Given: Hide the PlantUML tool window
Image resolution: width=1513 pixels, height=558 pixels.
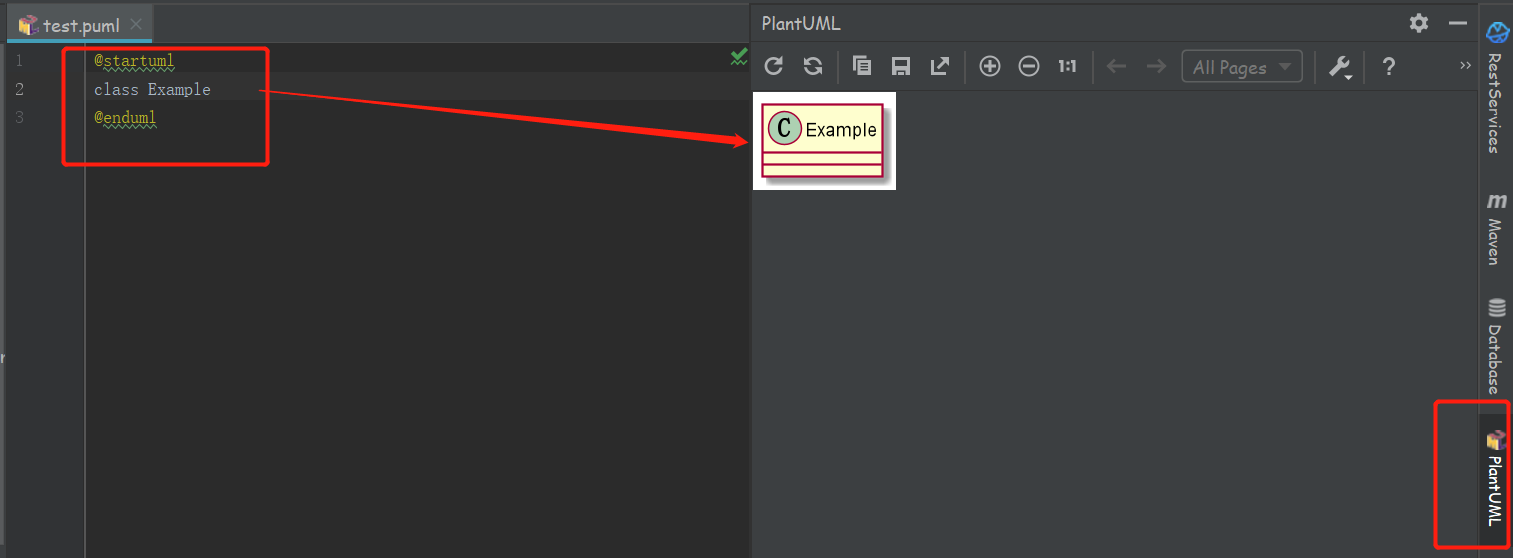Looking at the screenshot, I should coord(1457,23).
